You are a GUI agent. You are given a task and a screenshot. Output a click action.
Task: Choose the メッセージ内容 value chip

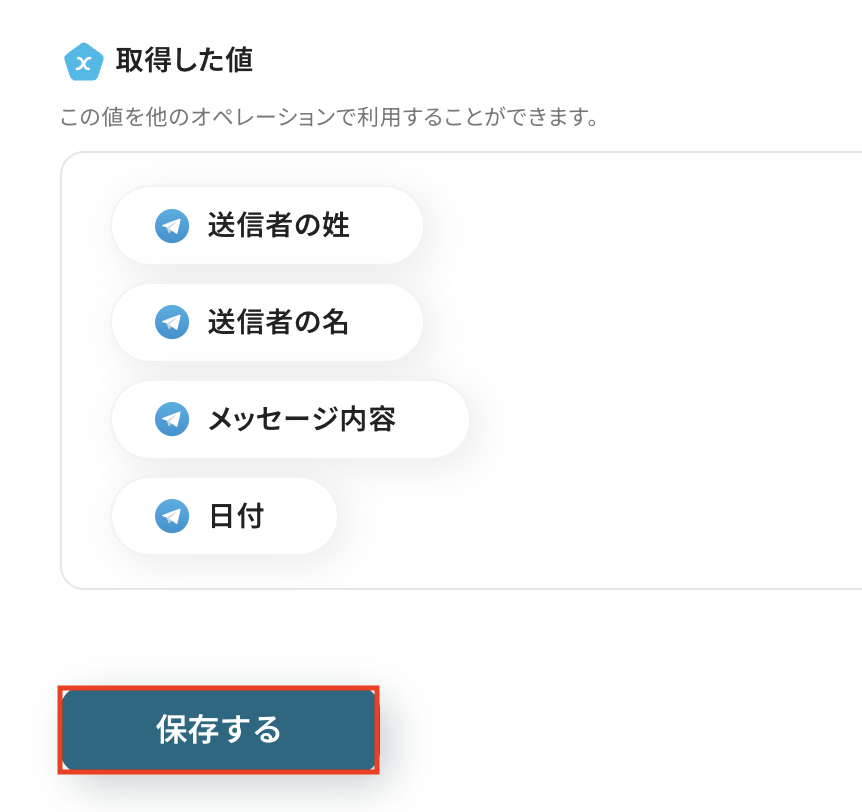coord(290,419)
